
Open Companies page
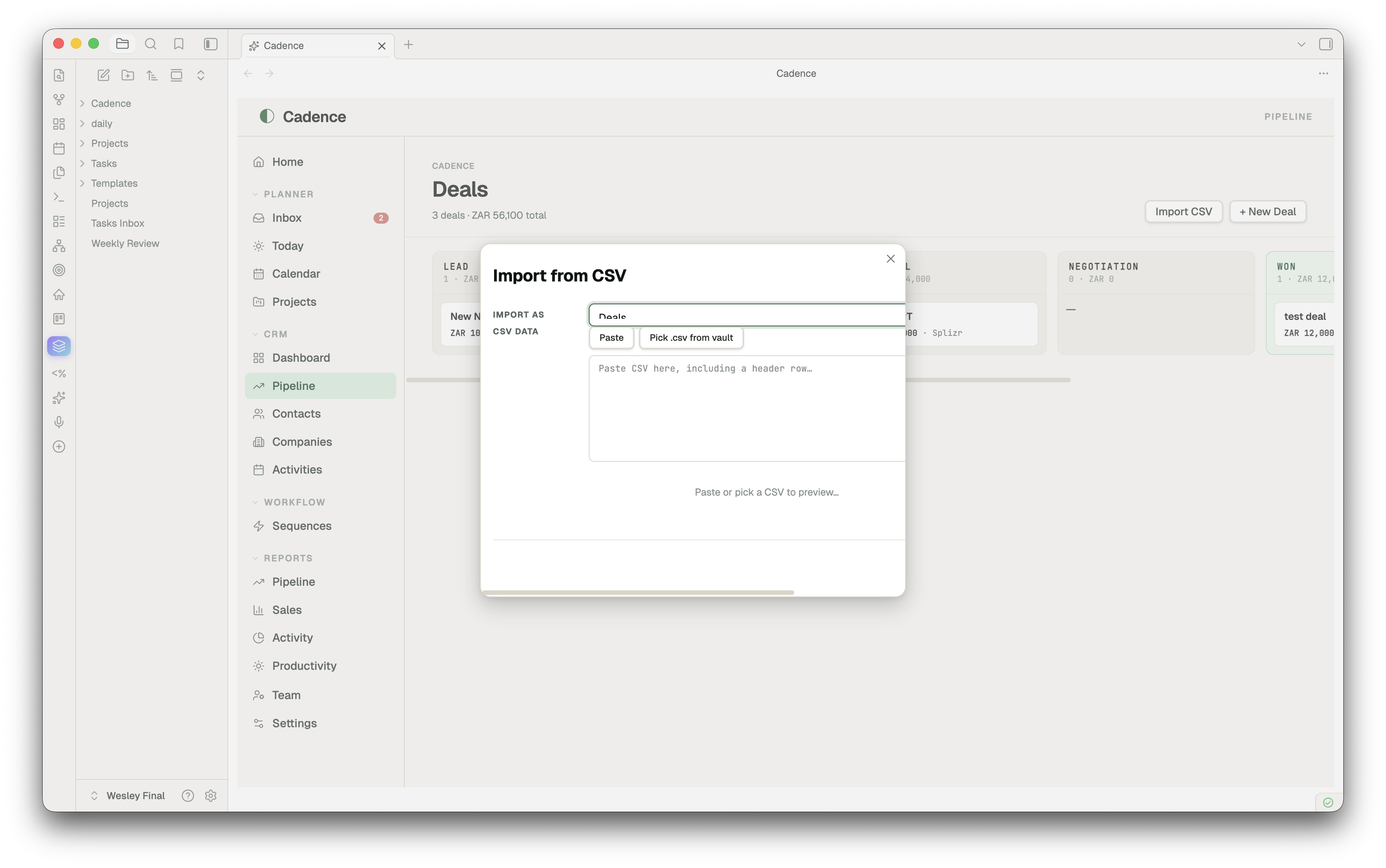tap(320, 442)
